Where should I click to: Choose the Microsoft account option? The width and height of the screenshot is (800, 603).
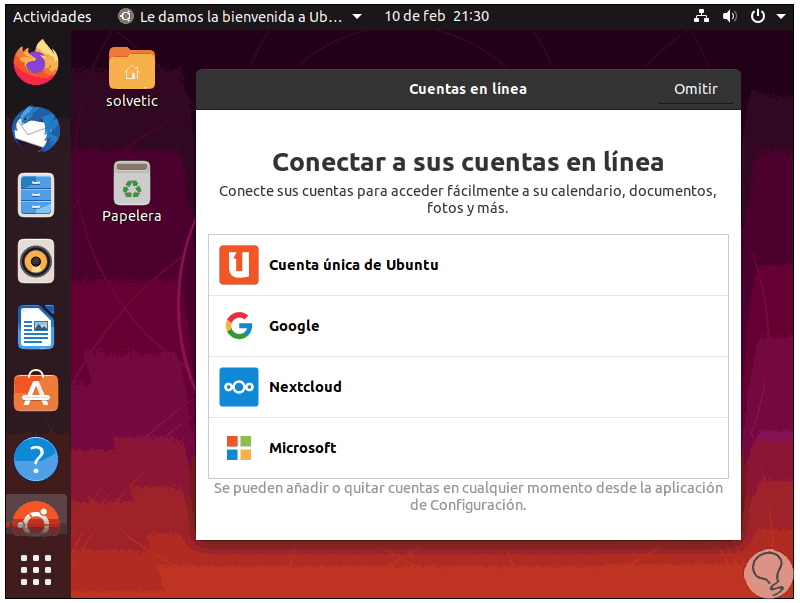tap(468, 447)
